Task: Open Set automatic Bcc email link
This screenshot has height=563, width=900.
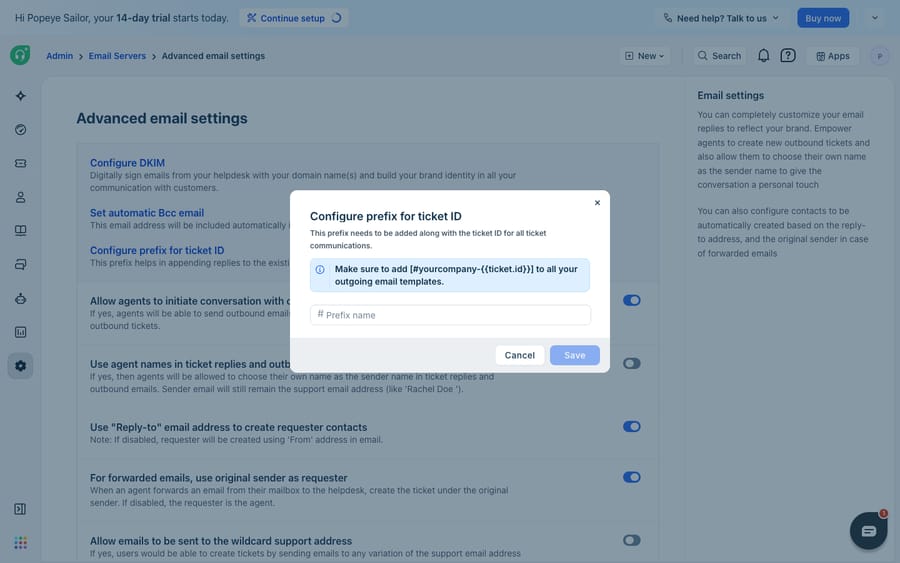Action: coord(147,212)
